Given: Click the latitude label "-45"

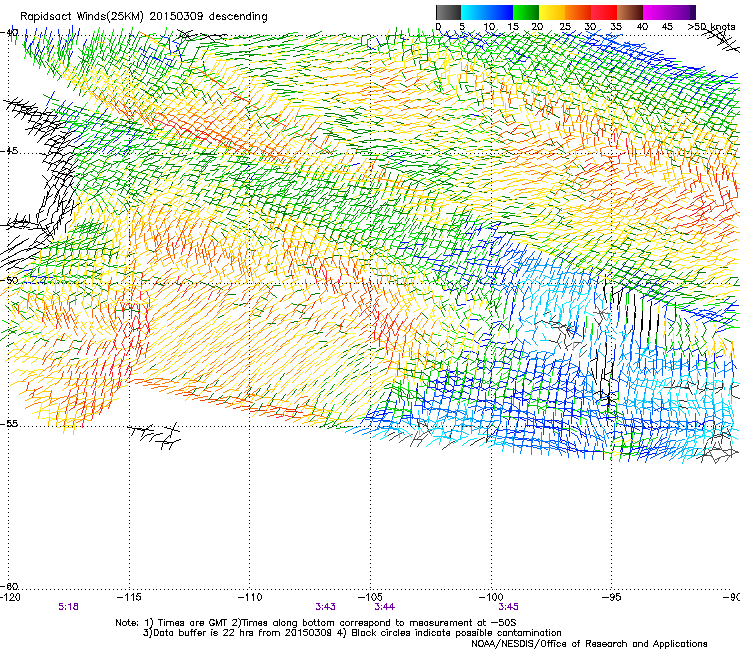Looking at the screenshot, I should point(9,151).
